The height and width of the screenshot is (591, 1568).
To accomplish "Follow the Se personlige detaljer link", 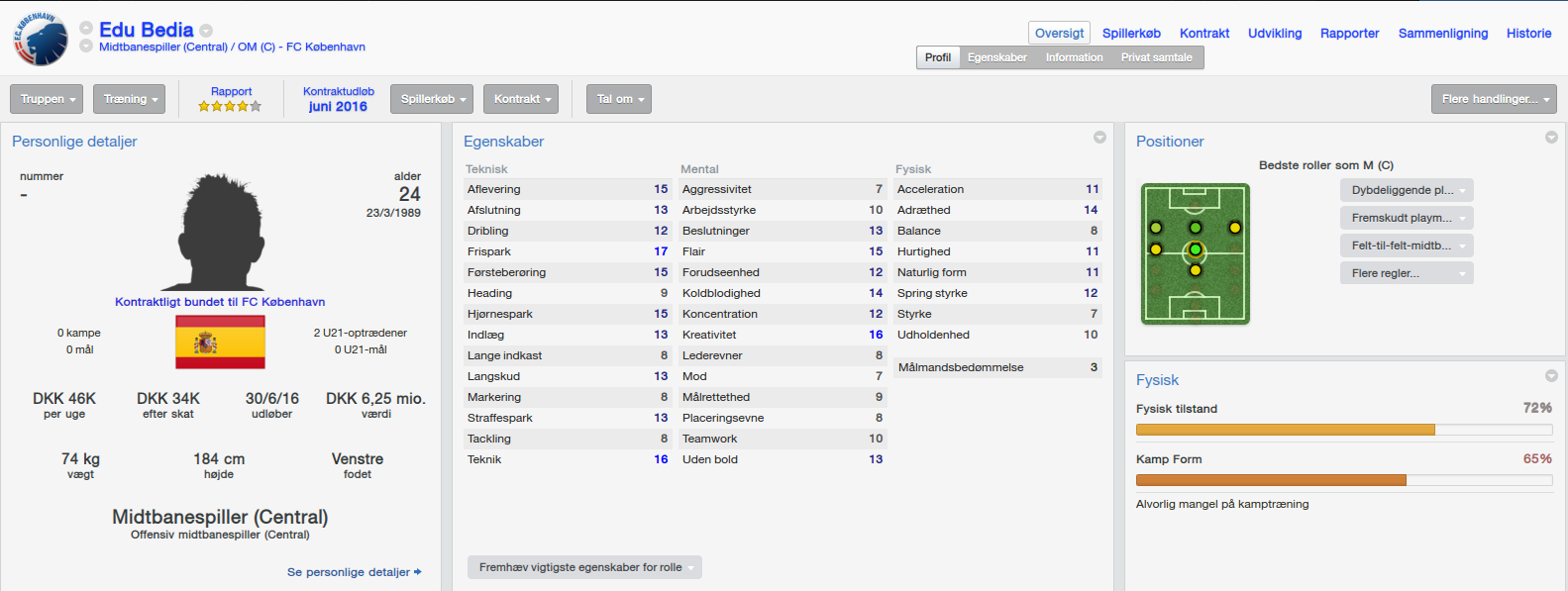I will point(354,572).
